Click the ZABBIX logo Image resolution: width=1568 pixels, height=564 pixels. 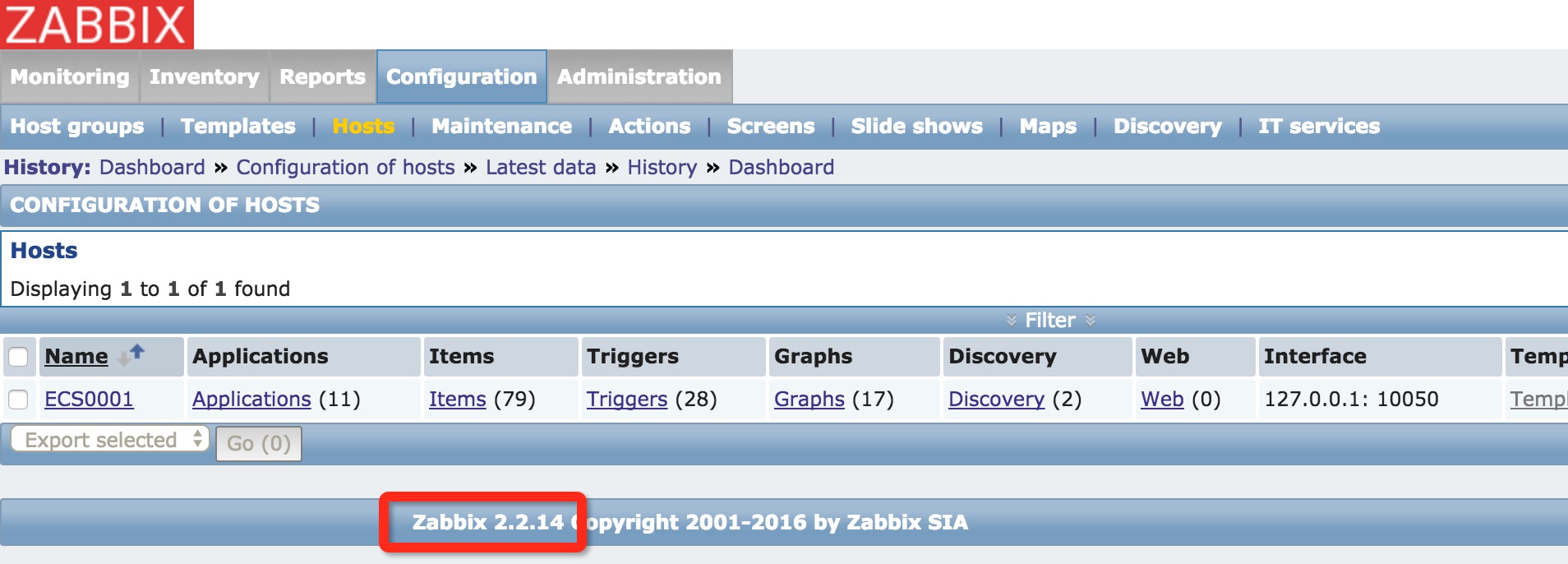click(x=97, y=24)
